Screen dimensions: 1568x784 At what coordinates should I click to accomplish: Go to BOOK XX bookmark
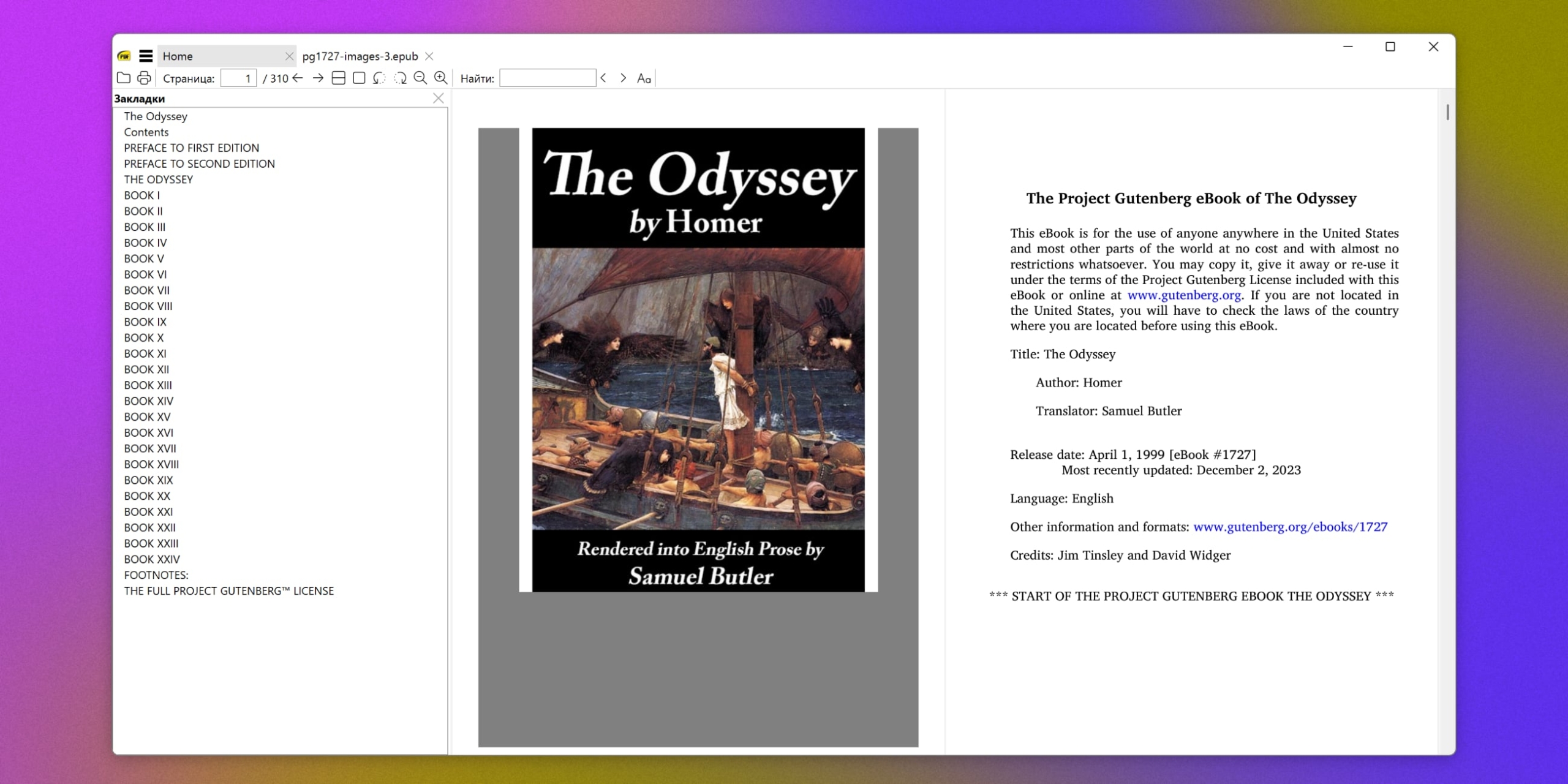pos(147,496)
